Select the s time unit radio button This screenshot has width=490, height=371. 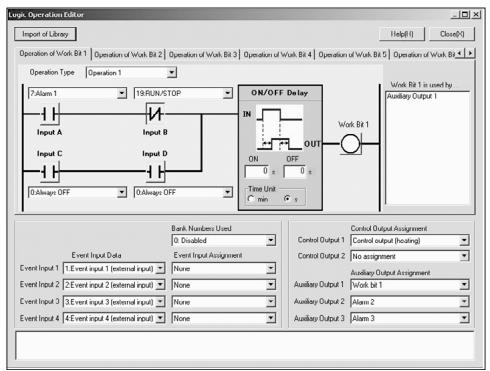287,199
